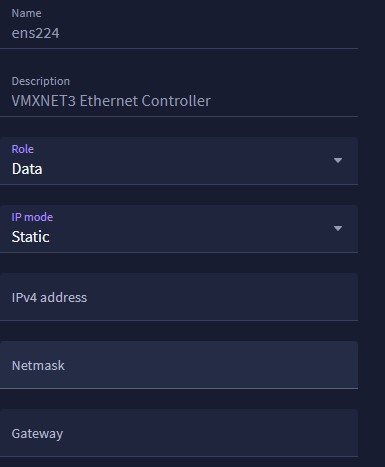Click the Name field containing ens224

pos(179,25)
